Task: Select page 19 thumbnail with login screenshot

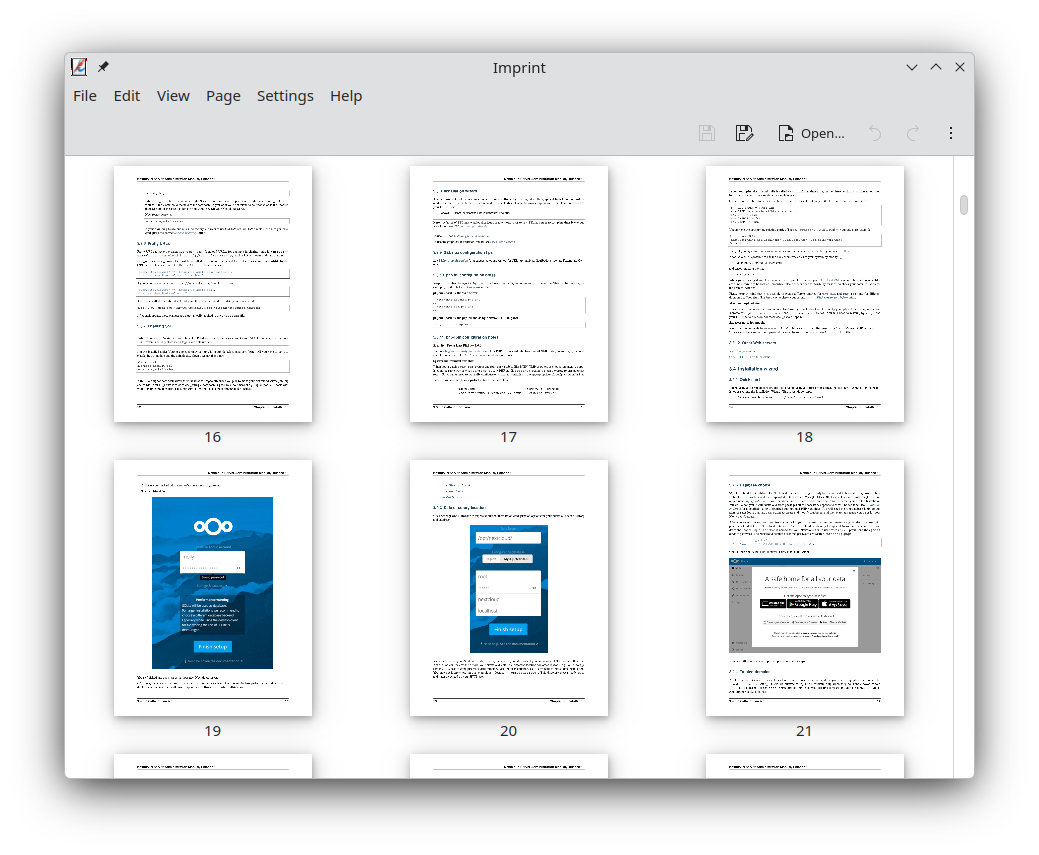Action: pyautogui.click(x=213, y=588)
